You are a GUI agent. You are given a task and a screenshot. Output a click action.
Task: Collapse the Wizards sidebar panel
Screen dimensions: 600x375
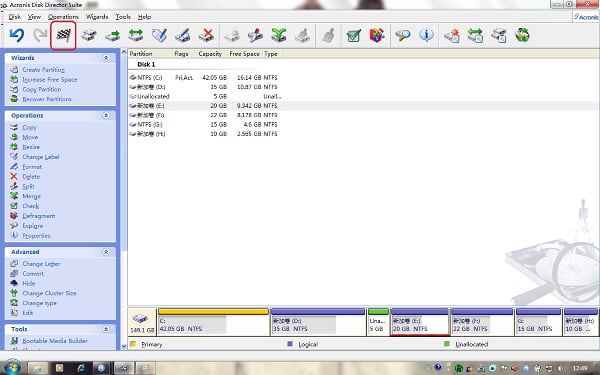106,58
